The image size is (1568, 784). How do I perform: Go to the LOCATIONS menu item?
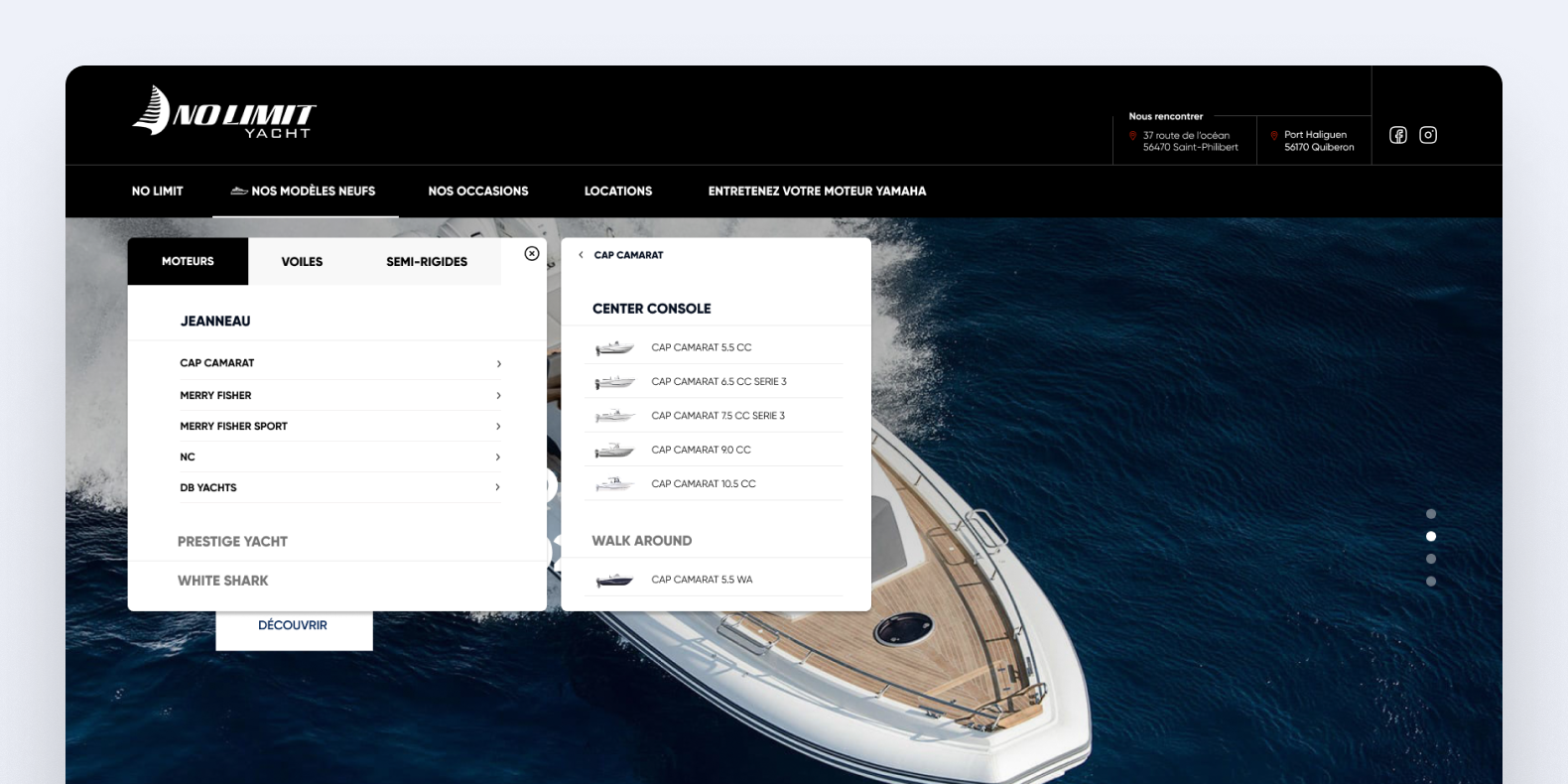[618, 191]
